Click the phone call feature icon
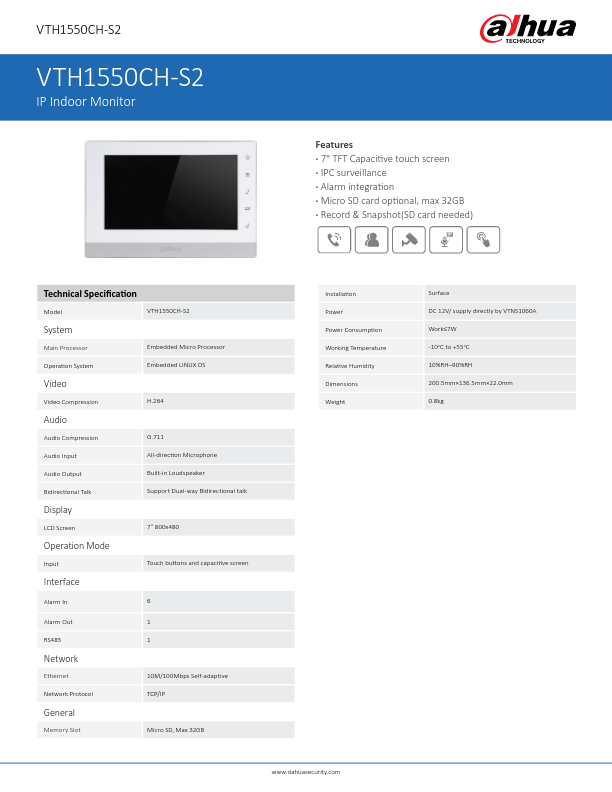The image size is (612, 792). click(334, 240)
